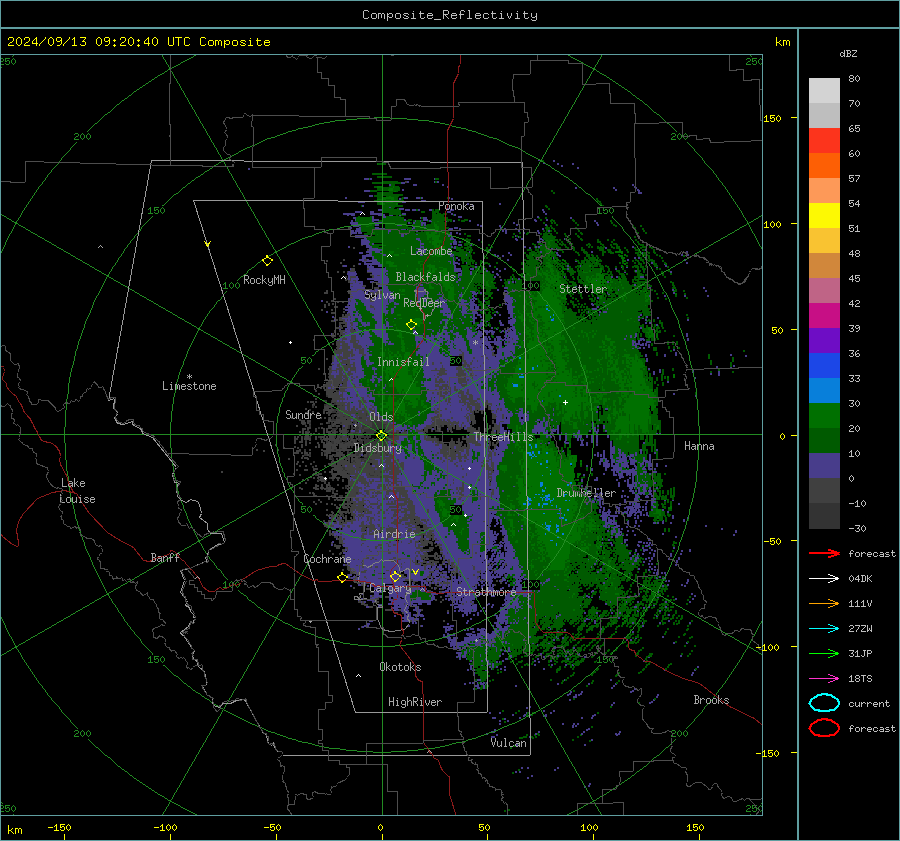The height and width of the screenshot is (841, 900).
Task: Click the yellow diamond marker near RockyMH
Action: tap(267, 261)
